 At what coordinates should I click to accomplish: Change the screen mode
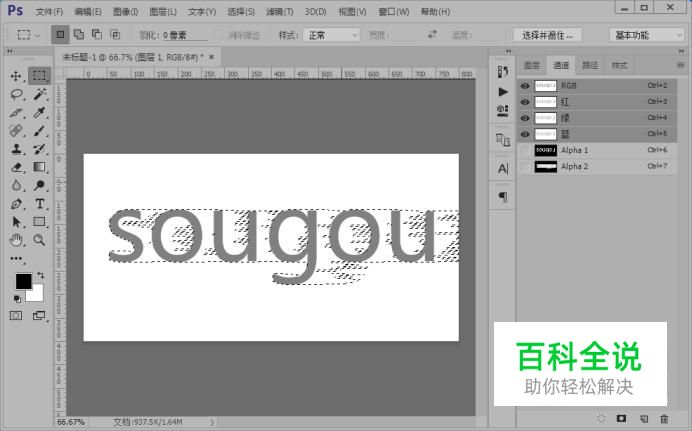tap(39, 315)
